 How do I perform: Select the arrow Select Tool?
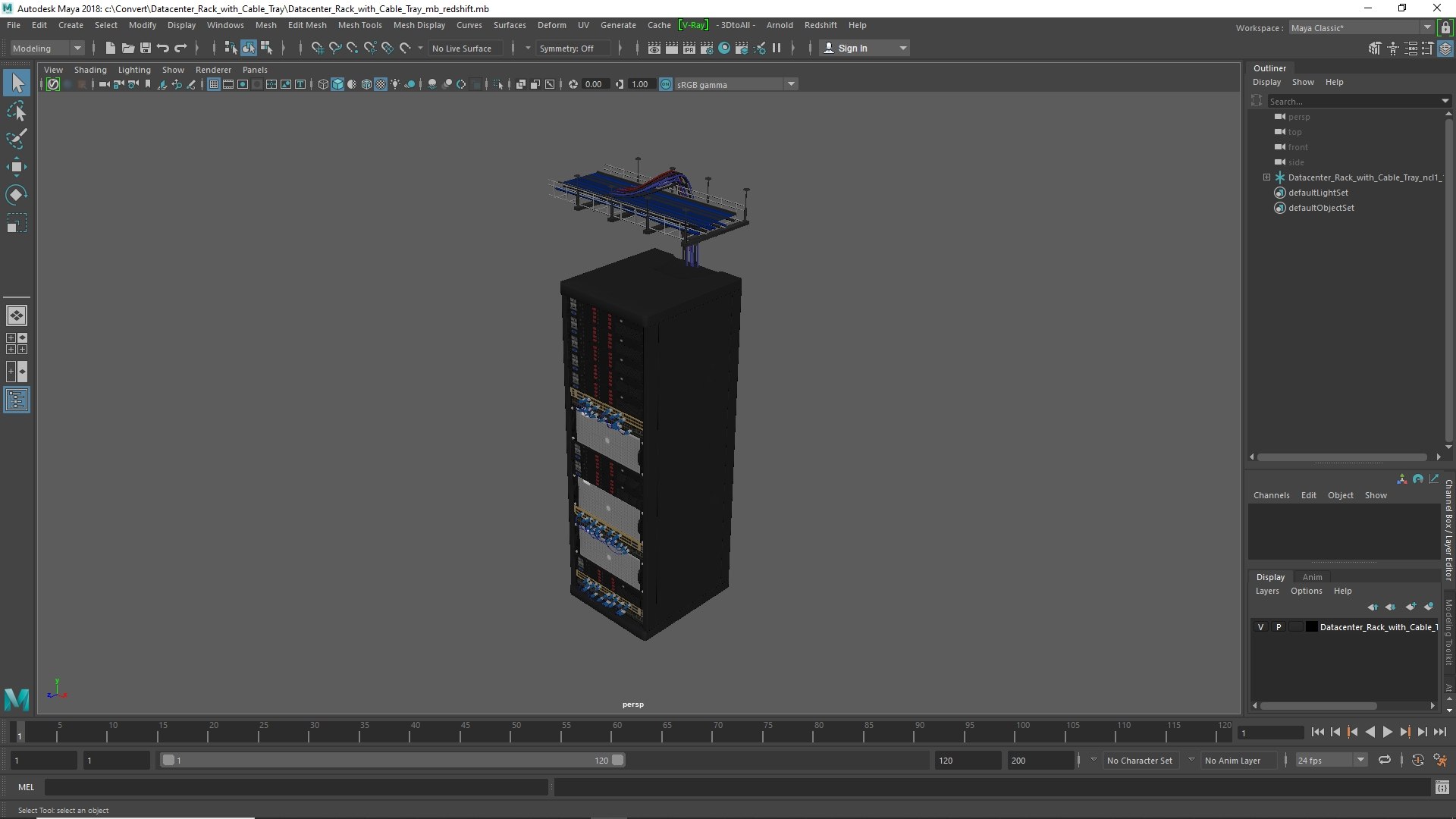tap(17, 83)
